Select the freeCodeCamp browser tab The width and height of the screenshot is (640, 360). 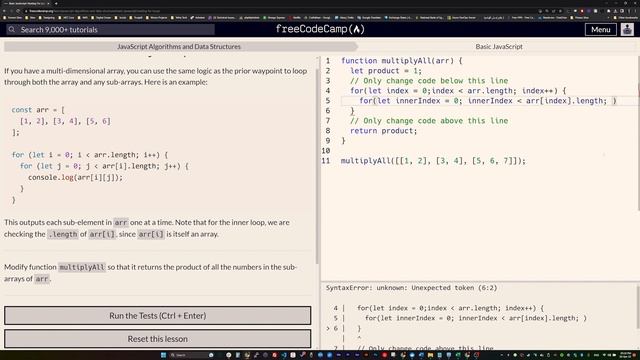click(26, 3)
